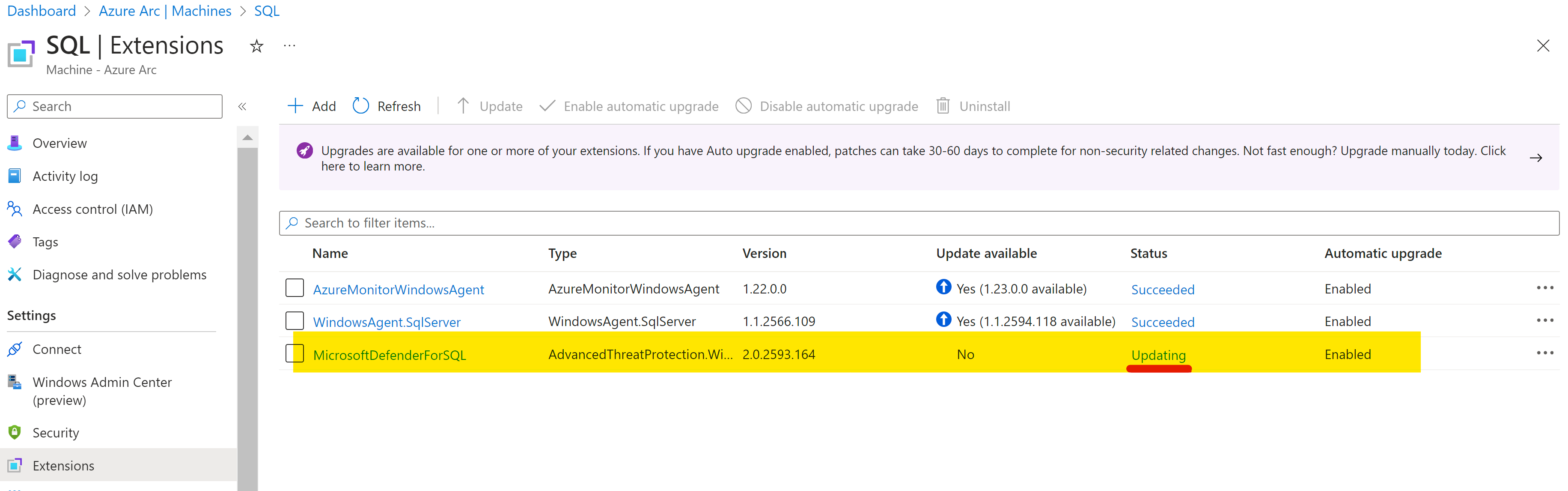Select the WindowsAgent.SqlServer checkbox

[295, 321]
